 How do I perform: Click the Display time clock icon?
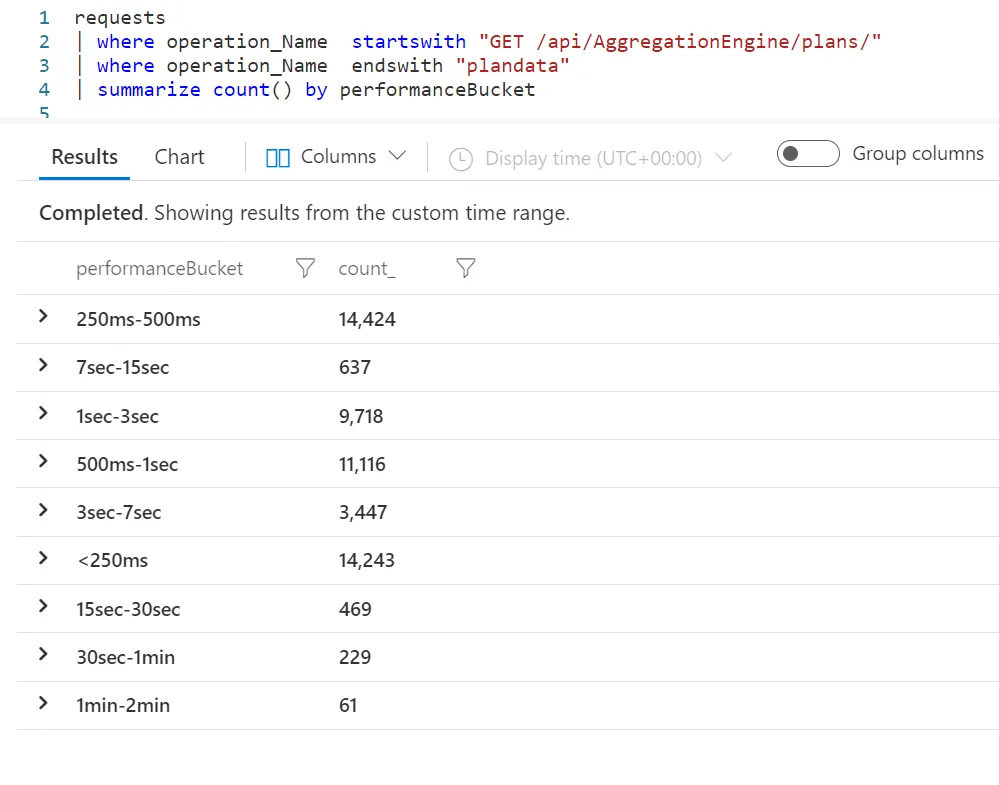pos(460,158)
